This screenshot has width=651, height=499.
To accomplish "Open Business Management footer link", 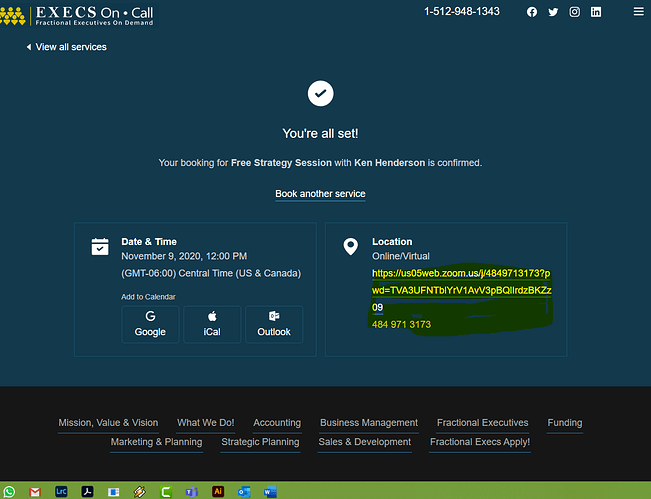I will pos(369,423).
